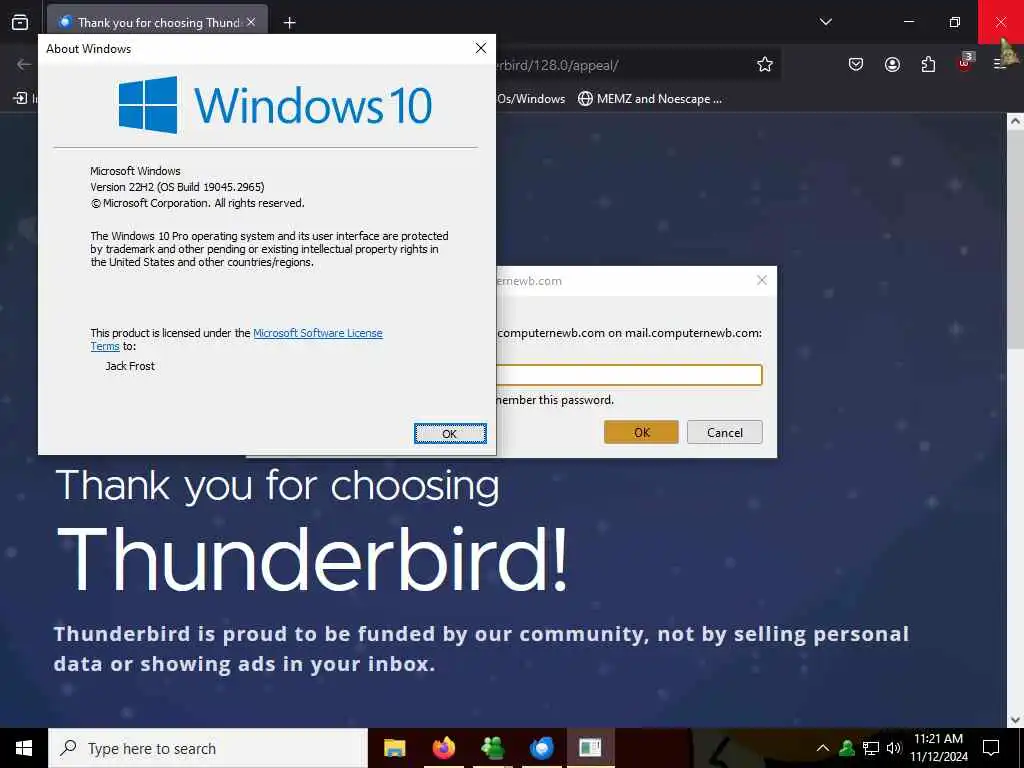Viewport: 1024px width, 768px height.
Task: Click the page scrollbar up arrow
Action: (1015, 121)
